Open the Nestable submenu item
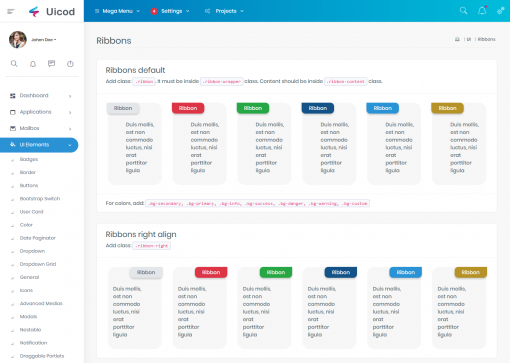This screenshot has height=363, width=510. pyautogui.click(x=30, y=330)
